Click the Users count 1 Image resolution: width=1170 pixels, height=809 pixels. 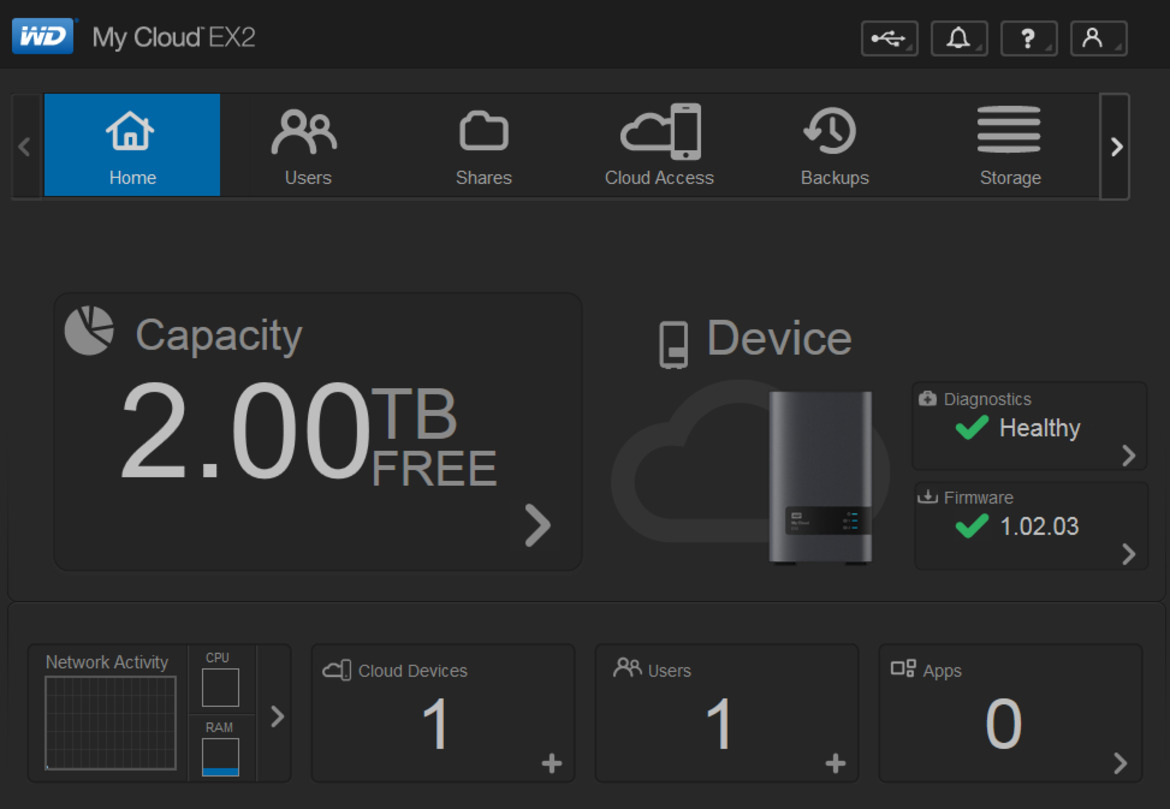pos(719,724)
